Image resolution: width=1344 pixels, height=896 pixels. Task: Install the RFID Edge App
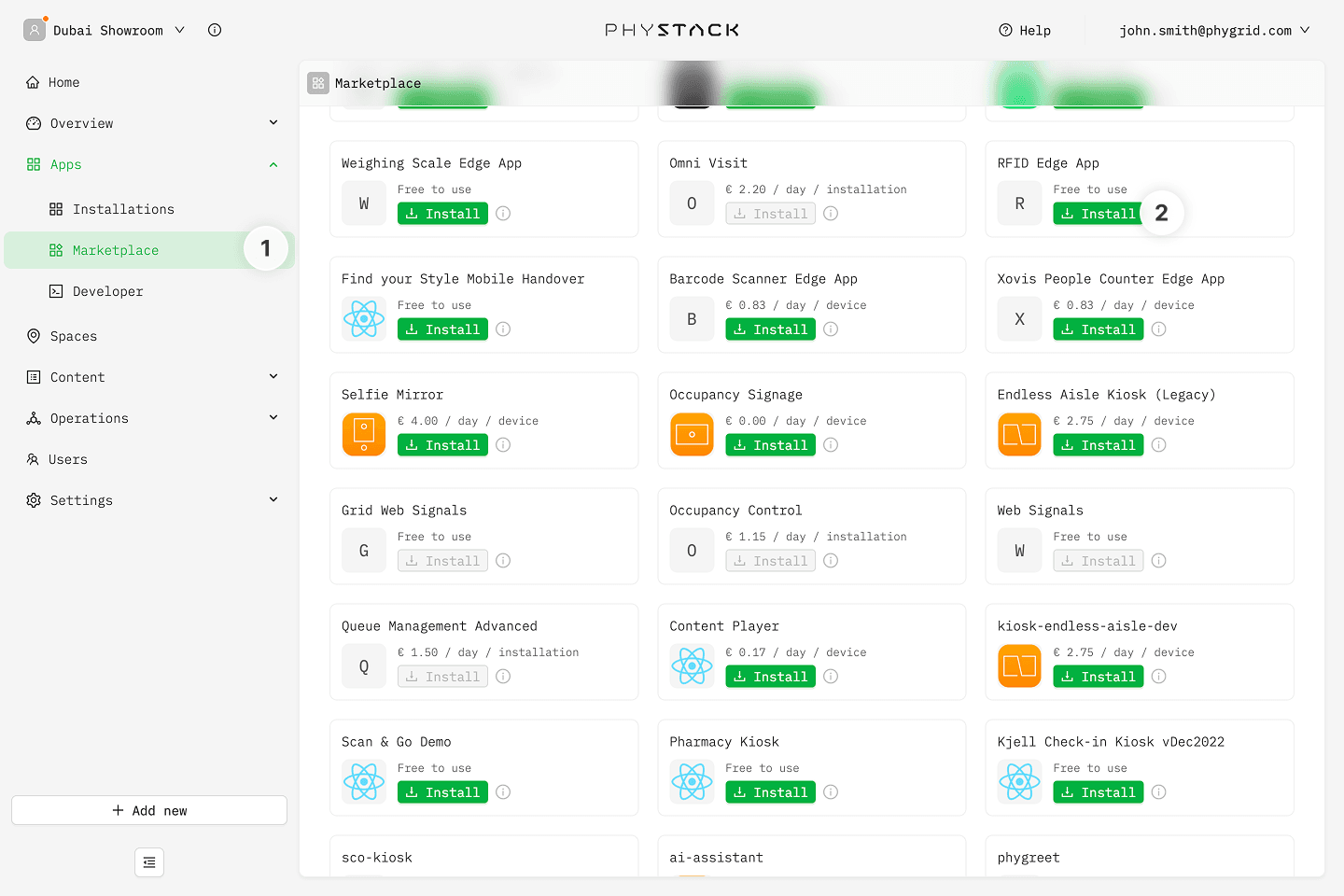pyautogui.click(x=1099, y=214)
